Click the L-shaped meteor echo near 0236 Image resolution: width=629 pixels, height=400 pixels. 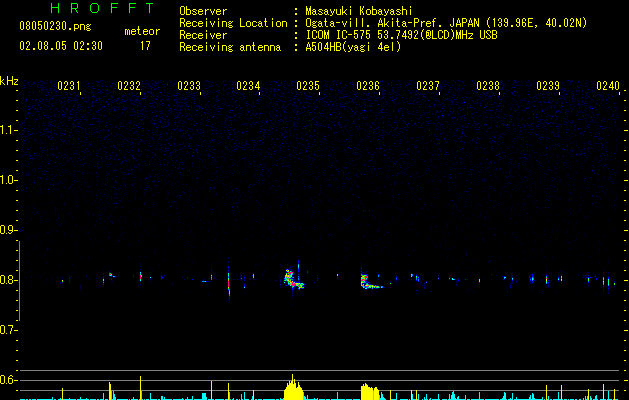pyautogui.click(x=371, y=282)
